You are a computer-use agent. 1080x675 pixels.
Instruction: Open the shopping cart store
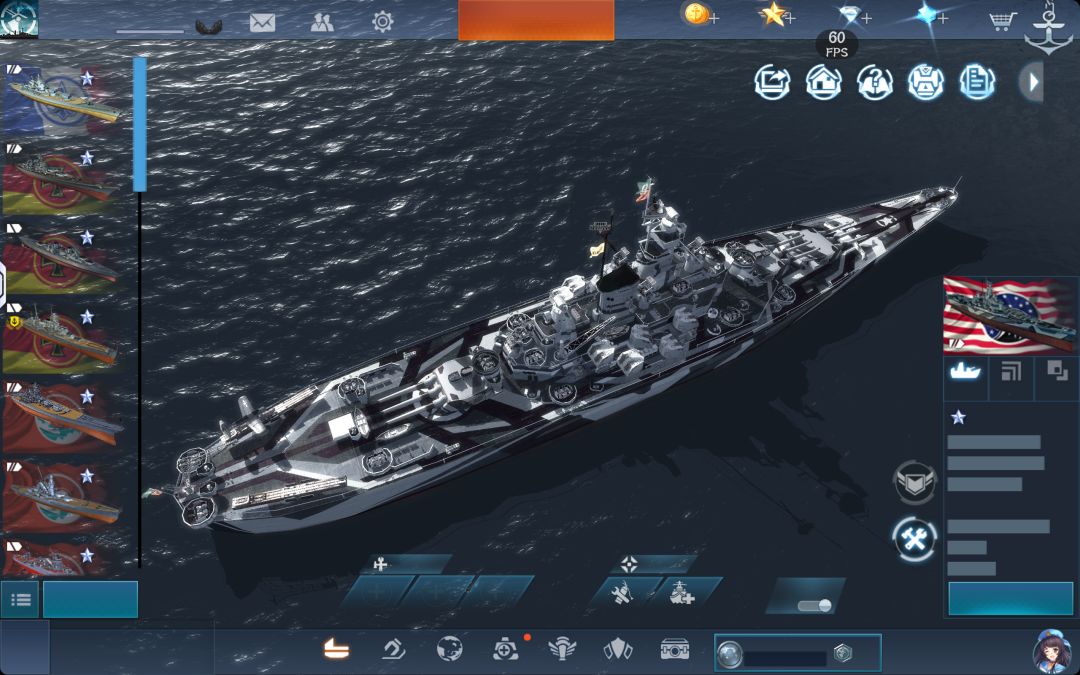[1003, 21]
